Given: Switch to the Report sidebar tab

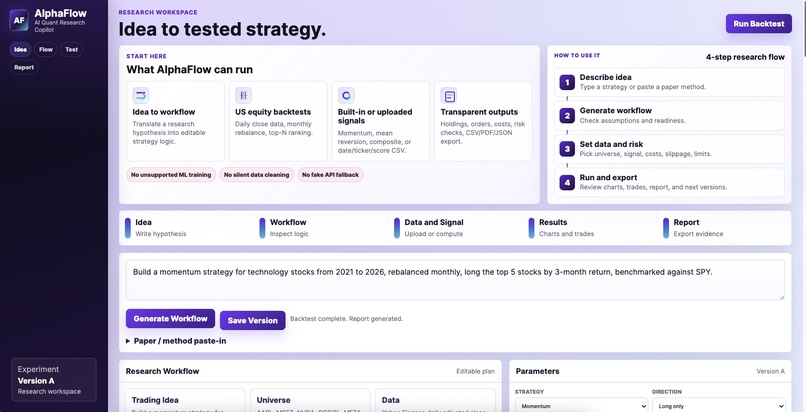Looking at the screenshot, I should coord(24,67).
